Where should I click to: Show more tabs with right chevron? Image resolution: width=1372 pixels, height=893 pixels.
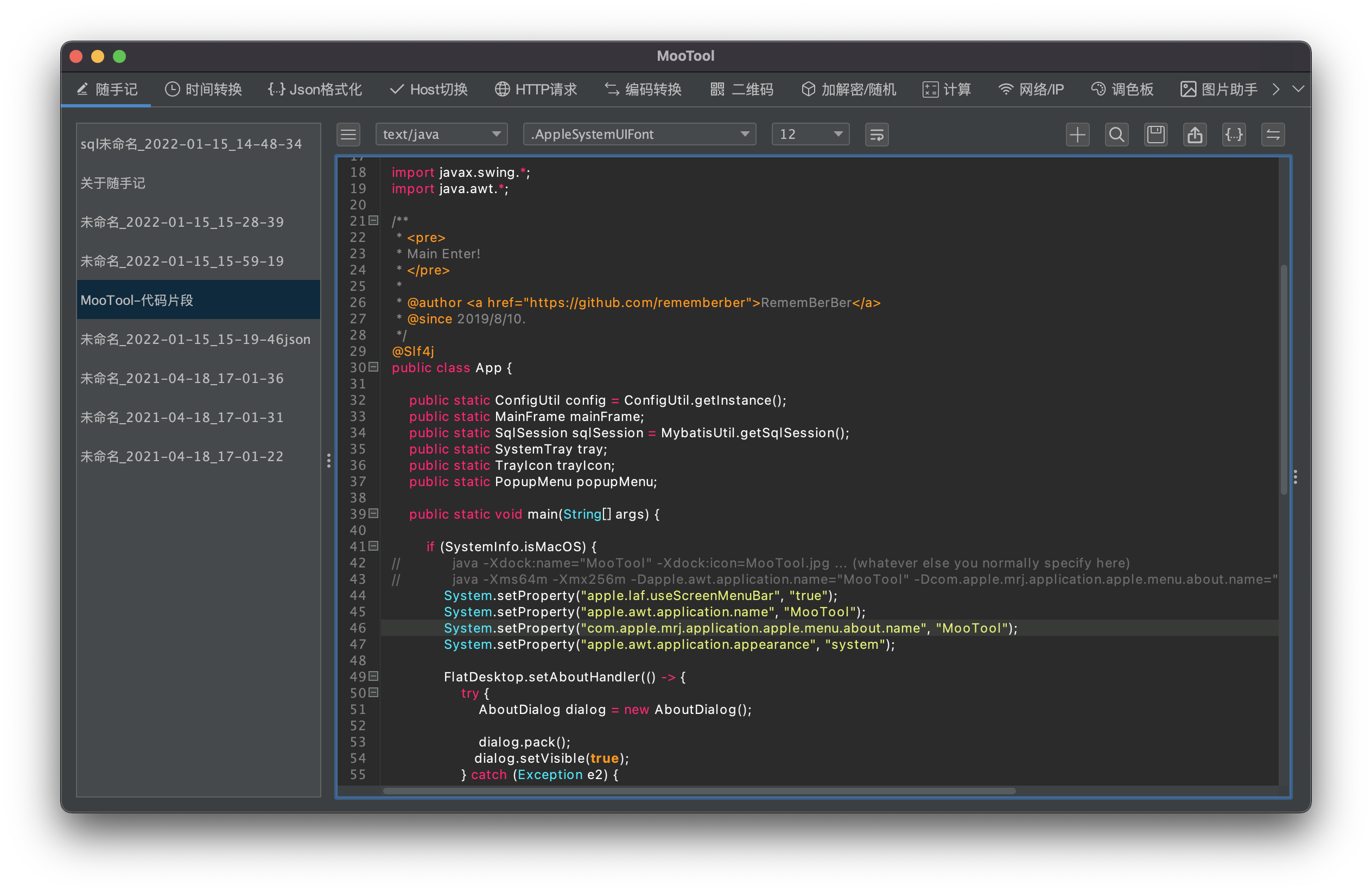(x=1276, y=90)
